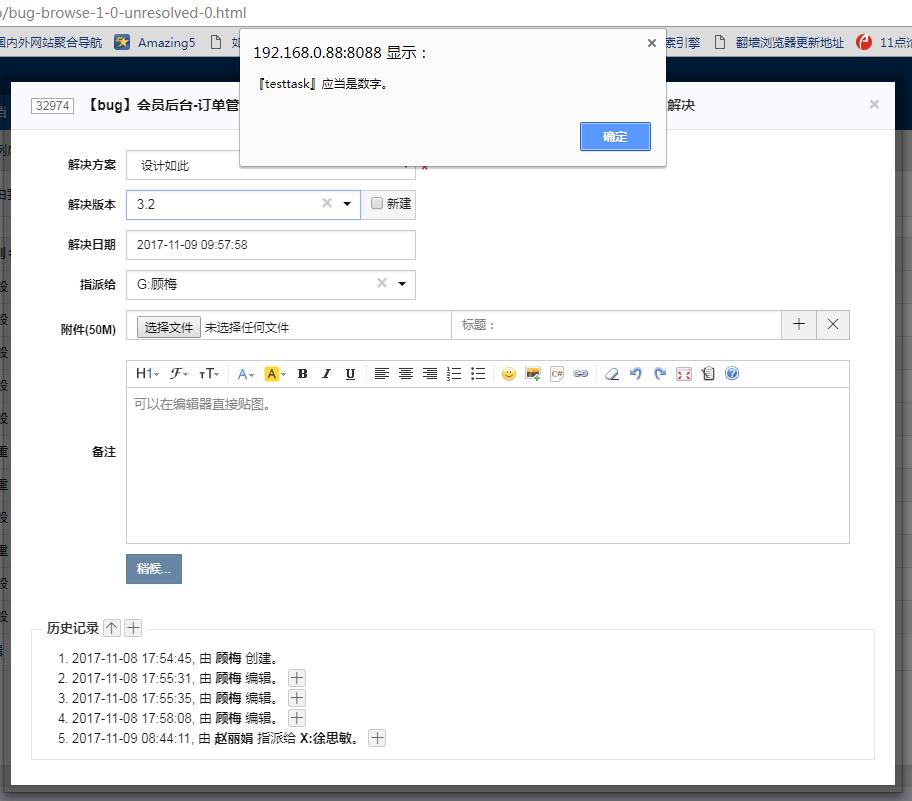Insert an image into the editor
Screen dimensions: 912x801
[533, 374]
